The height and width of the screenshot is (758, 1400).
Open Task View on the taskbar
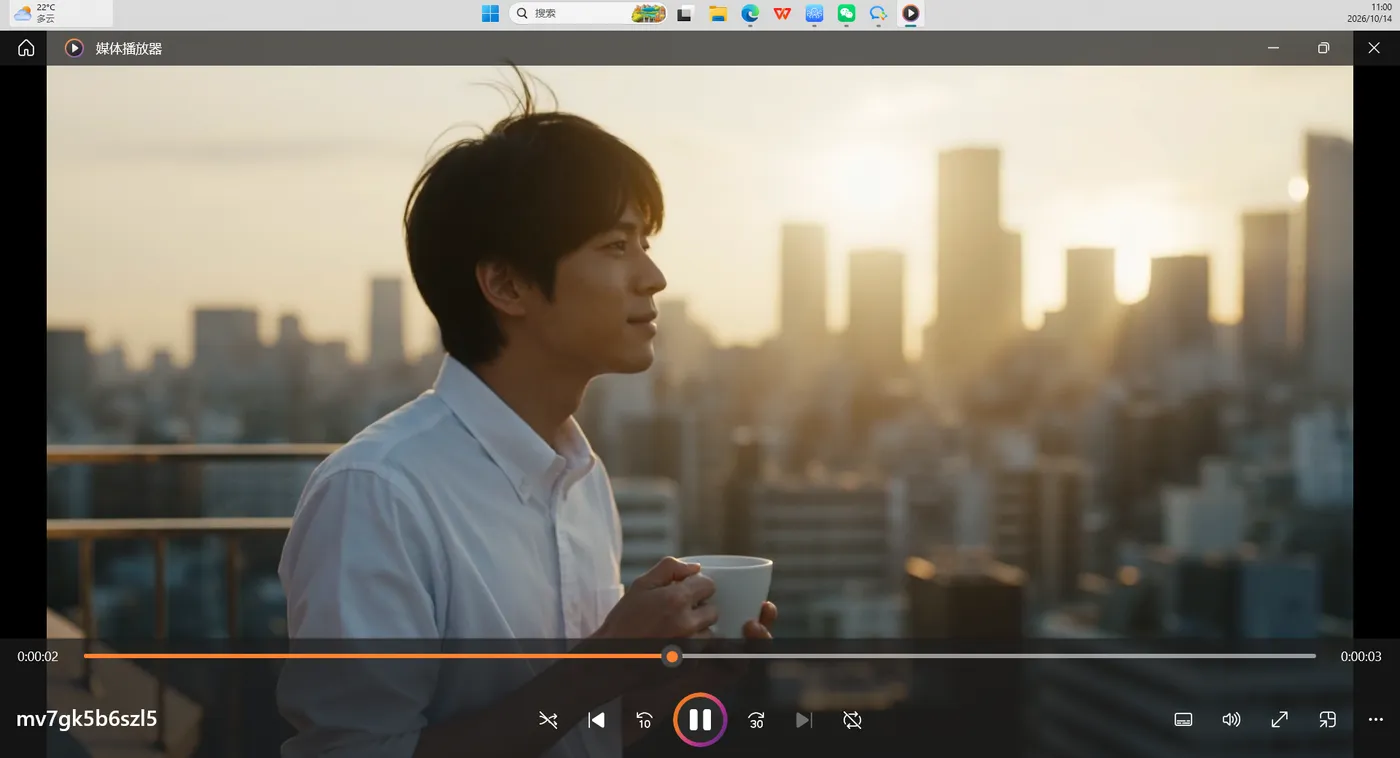[x=685, y=14]
